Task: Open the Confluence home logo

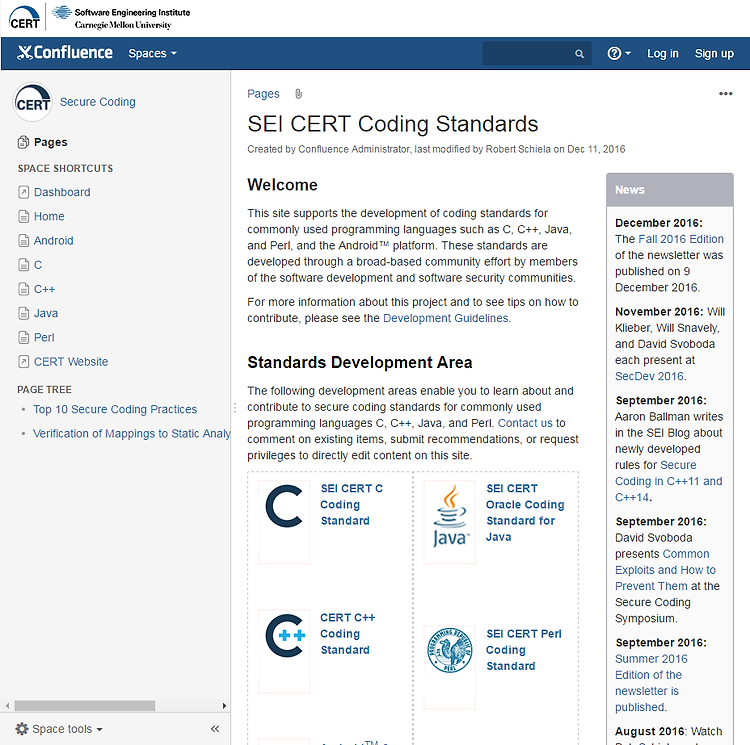Action: [65, 53]
